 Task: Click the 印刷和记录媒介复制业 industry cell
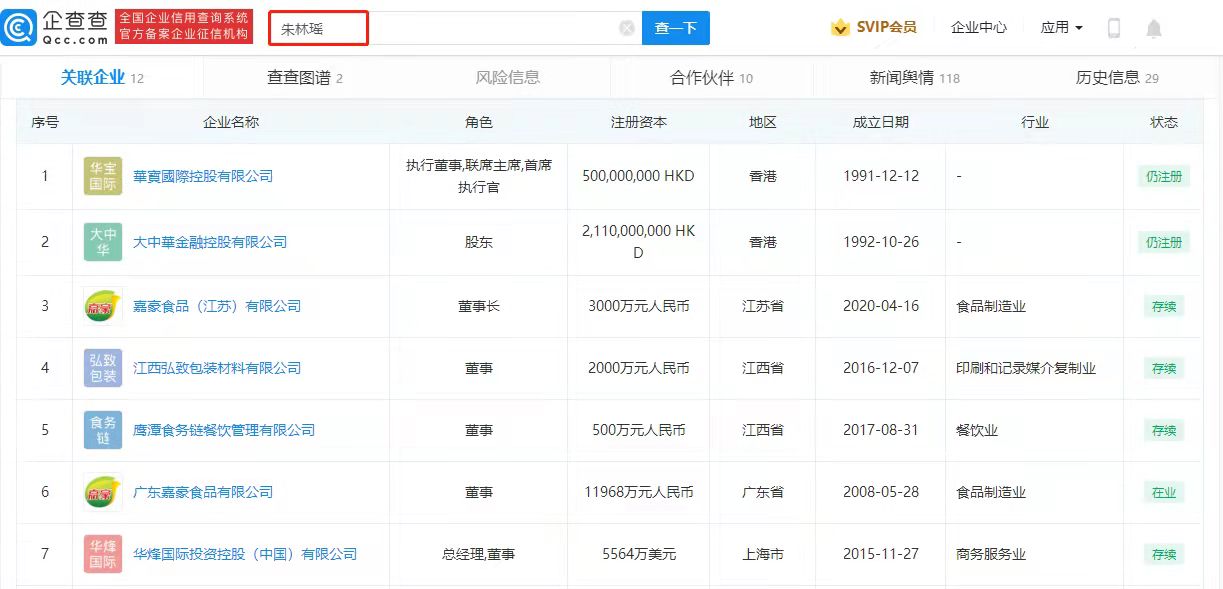point(1026,368)
